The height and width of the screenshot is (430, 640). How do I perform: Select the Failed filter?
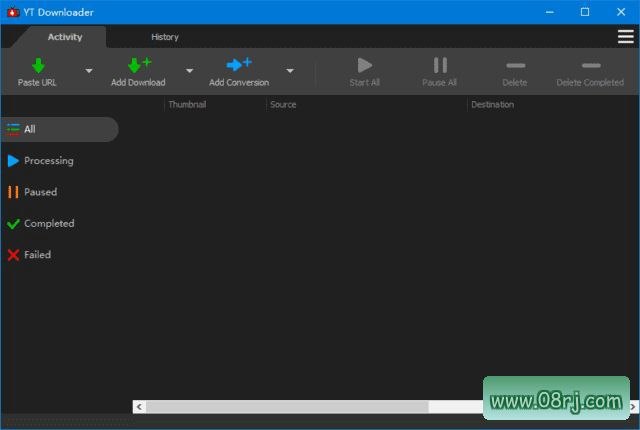[x=29, y=255]
